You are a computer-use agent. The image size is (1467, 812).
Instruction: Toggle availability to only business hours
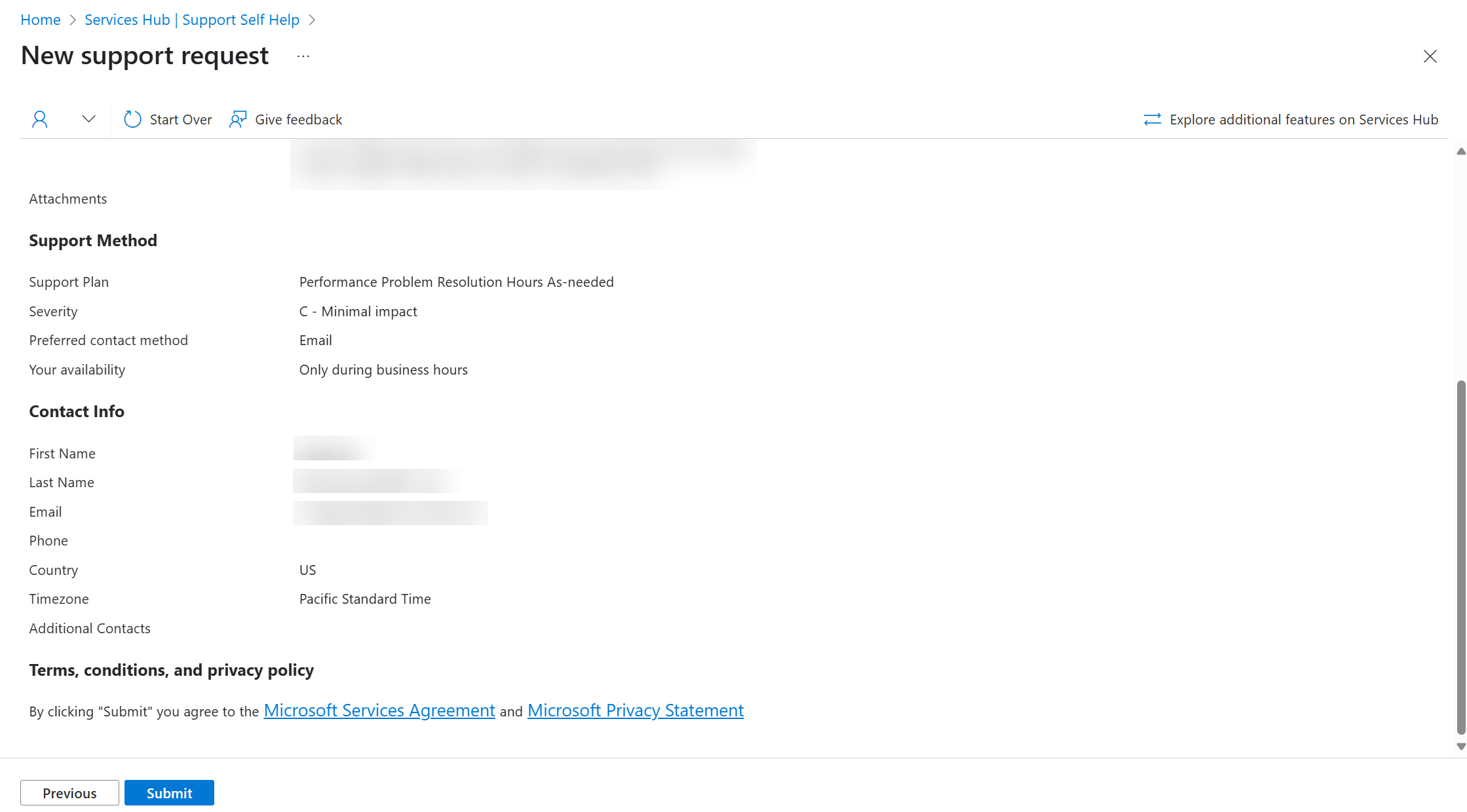click(384, 369)
